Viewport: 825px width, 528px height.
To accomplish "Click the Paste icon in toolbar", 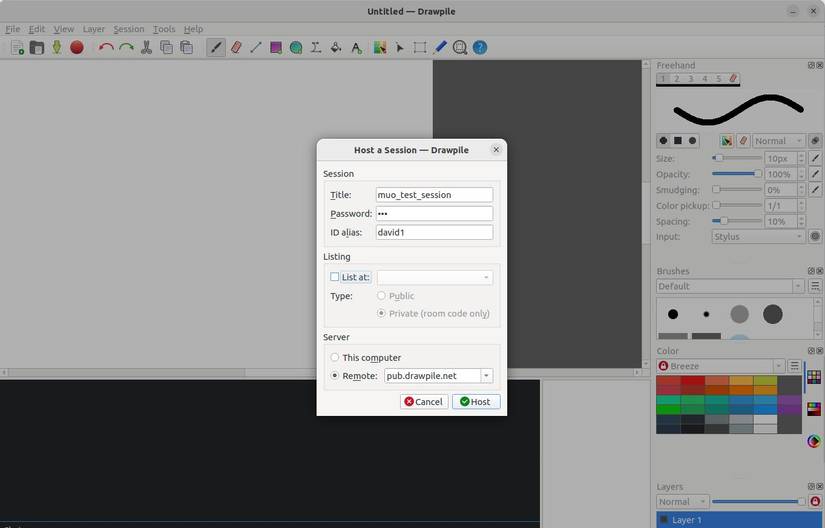I will [x=186, y=47].
